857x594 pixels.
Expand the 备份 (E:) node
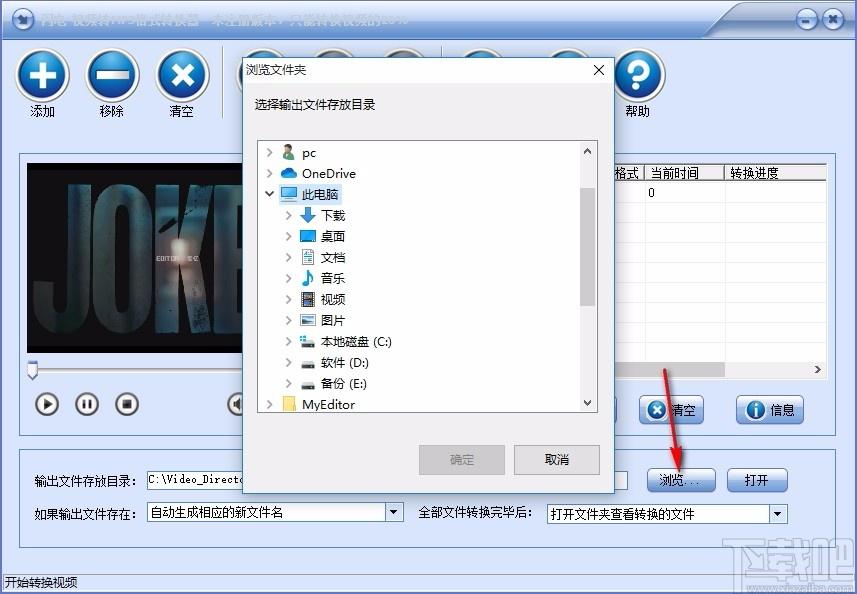click(289, 384)
